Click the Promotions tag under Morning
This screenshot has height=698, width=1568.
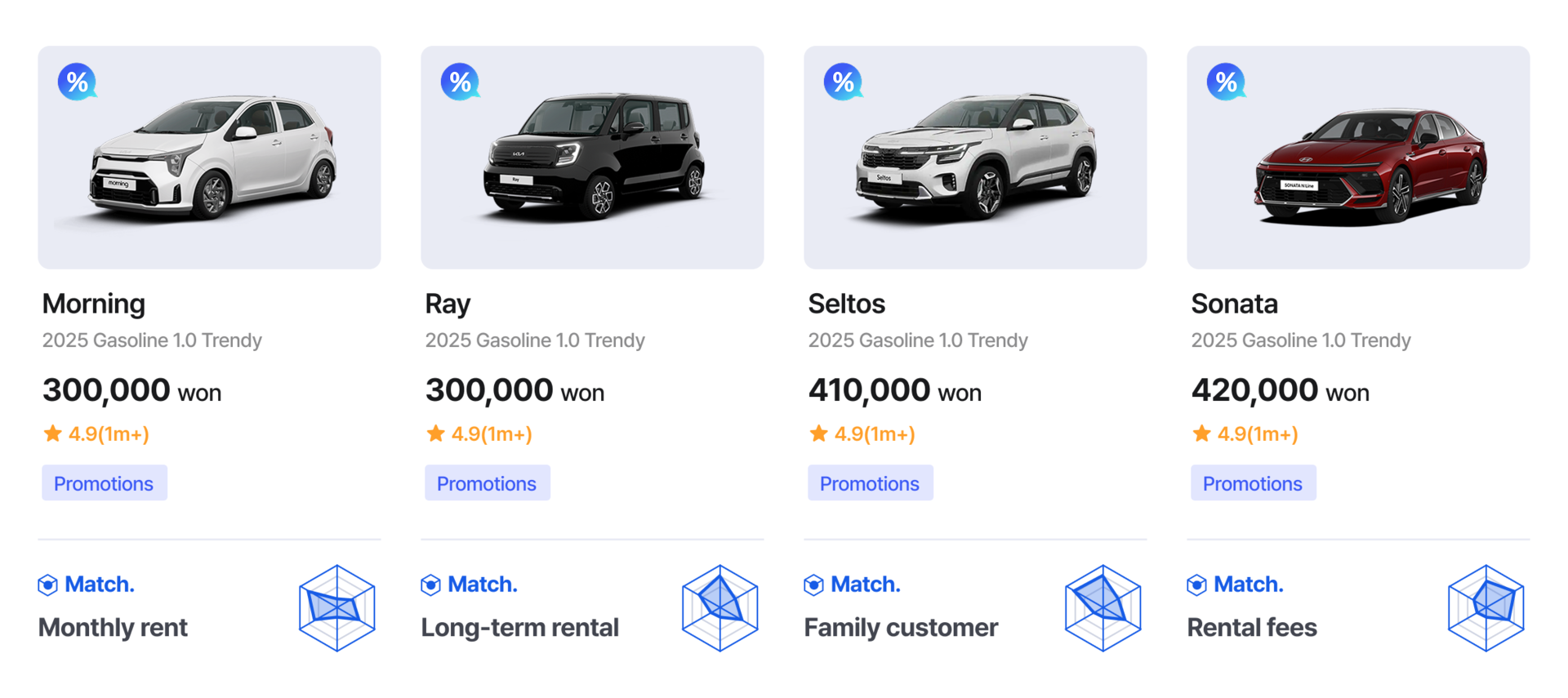(x=104, y=483)
